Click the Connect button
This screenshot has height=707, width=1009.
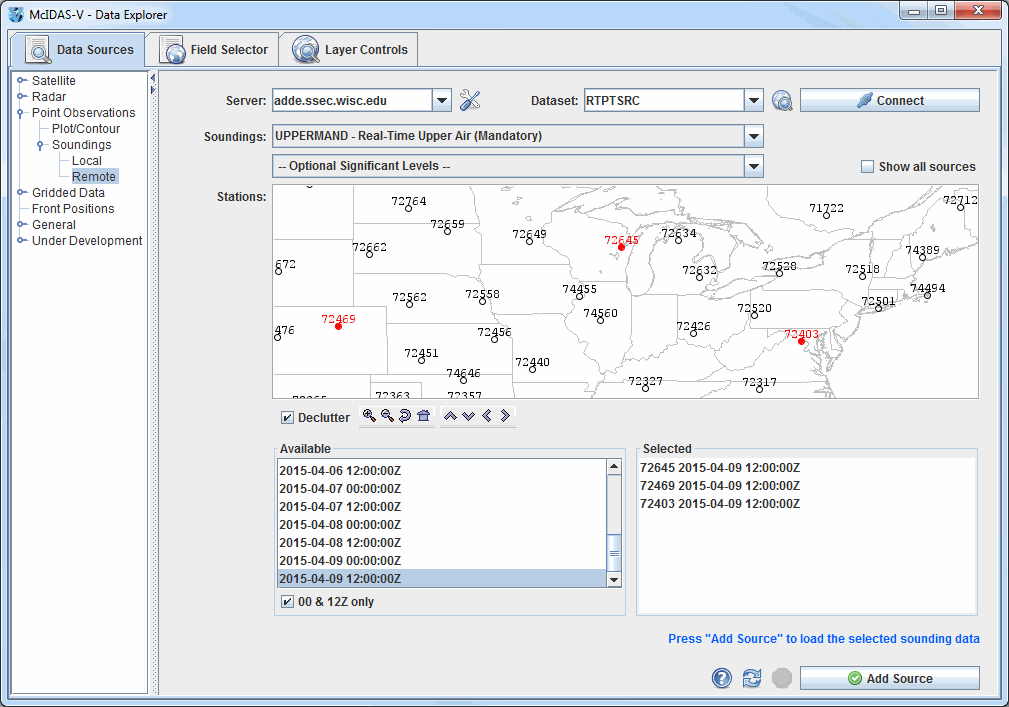[x=889, y=100]
